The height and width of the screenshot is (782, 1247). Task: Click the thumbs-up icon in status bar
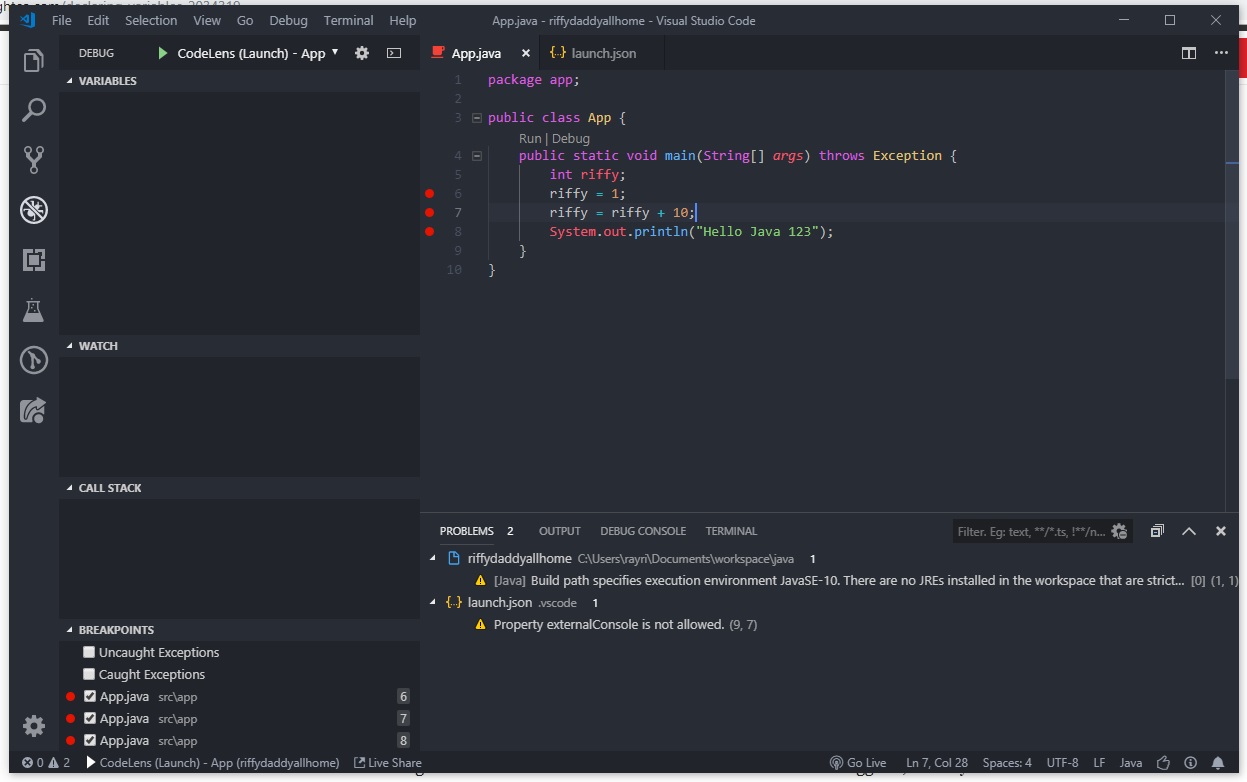pyautogui.click(x=1164, y=762)
